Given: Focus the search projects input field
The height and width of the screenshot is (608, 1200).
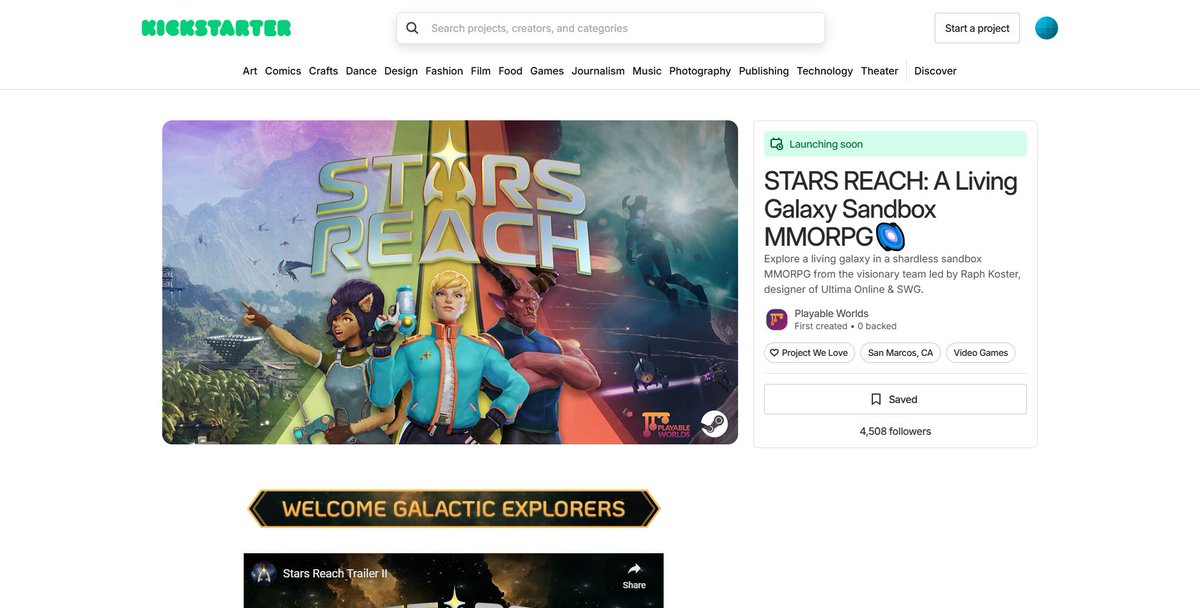Looking at the screenshot, I should pos(611,28).
